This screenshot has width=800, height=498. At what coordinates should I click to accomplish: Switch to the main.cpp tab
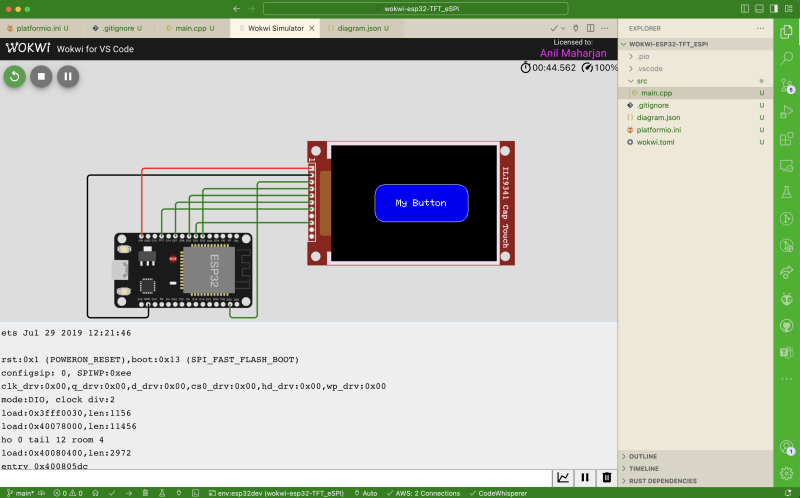click(190, 29)
